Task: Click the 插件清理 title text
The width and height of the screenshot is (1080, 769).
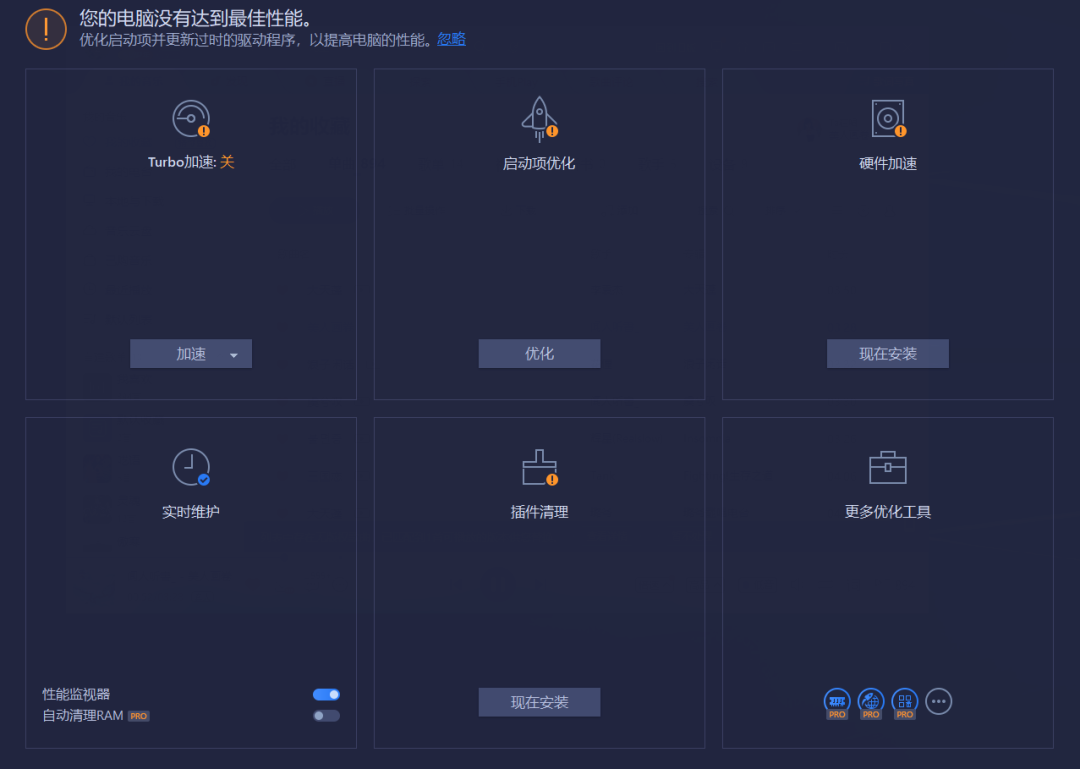Action: 539,512
